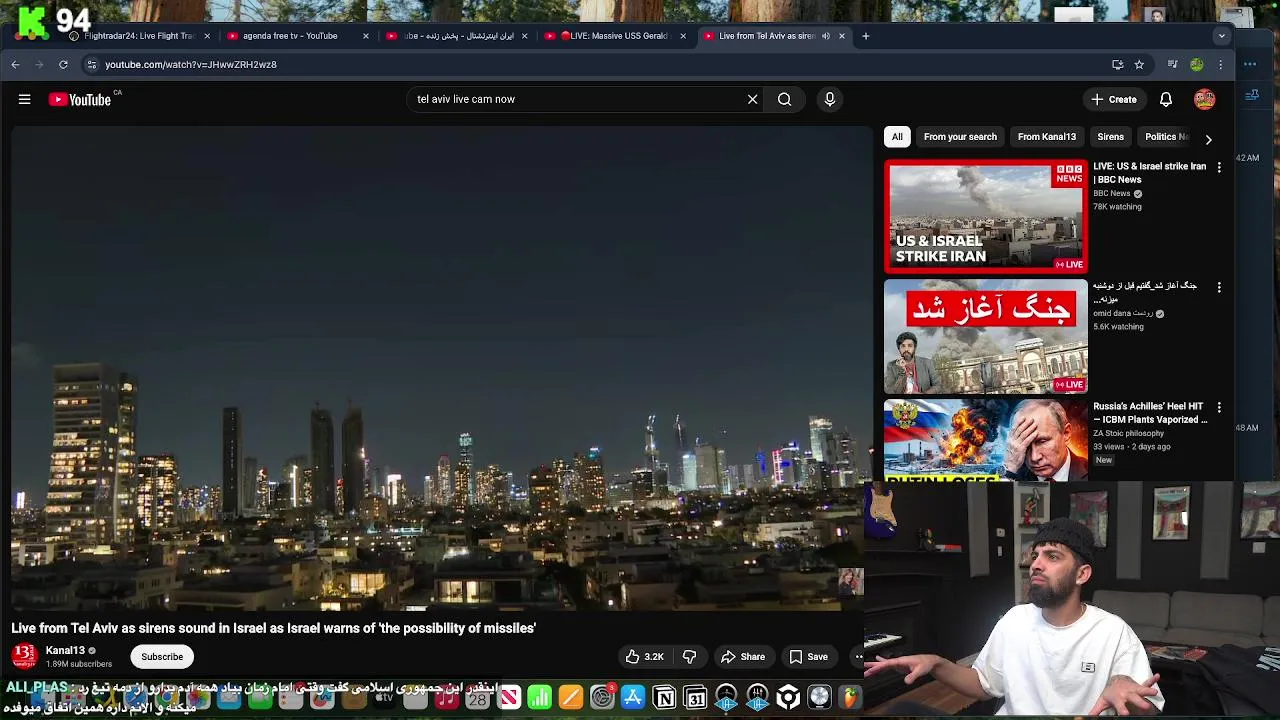The image size is (1280, 720).
Task: Open options menu for Russia's Achilles' Heel video
Action: [1219, 408]
